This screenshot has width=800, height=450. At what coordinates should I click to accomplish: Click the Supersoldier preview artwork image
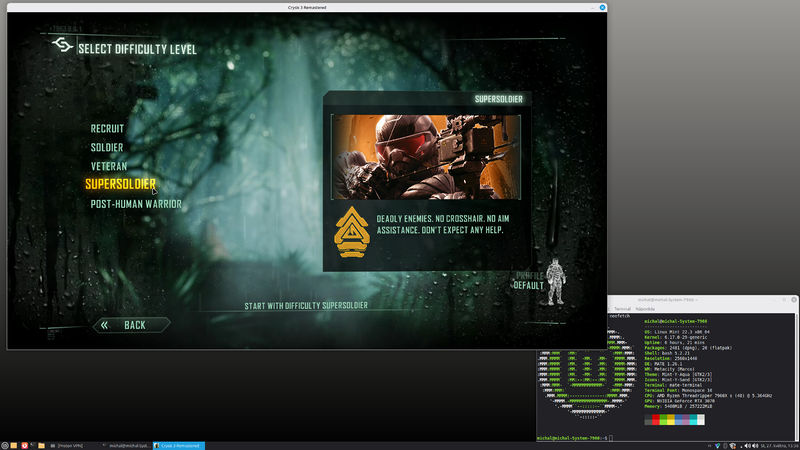pos(426,157)
